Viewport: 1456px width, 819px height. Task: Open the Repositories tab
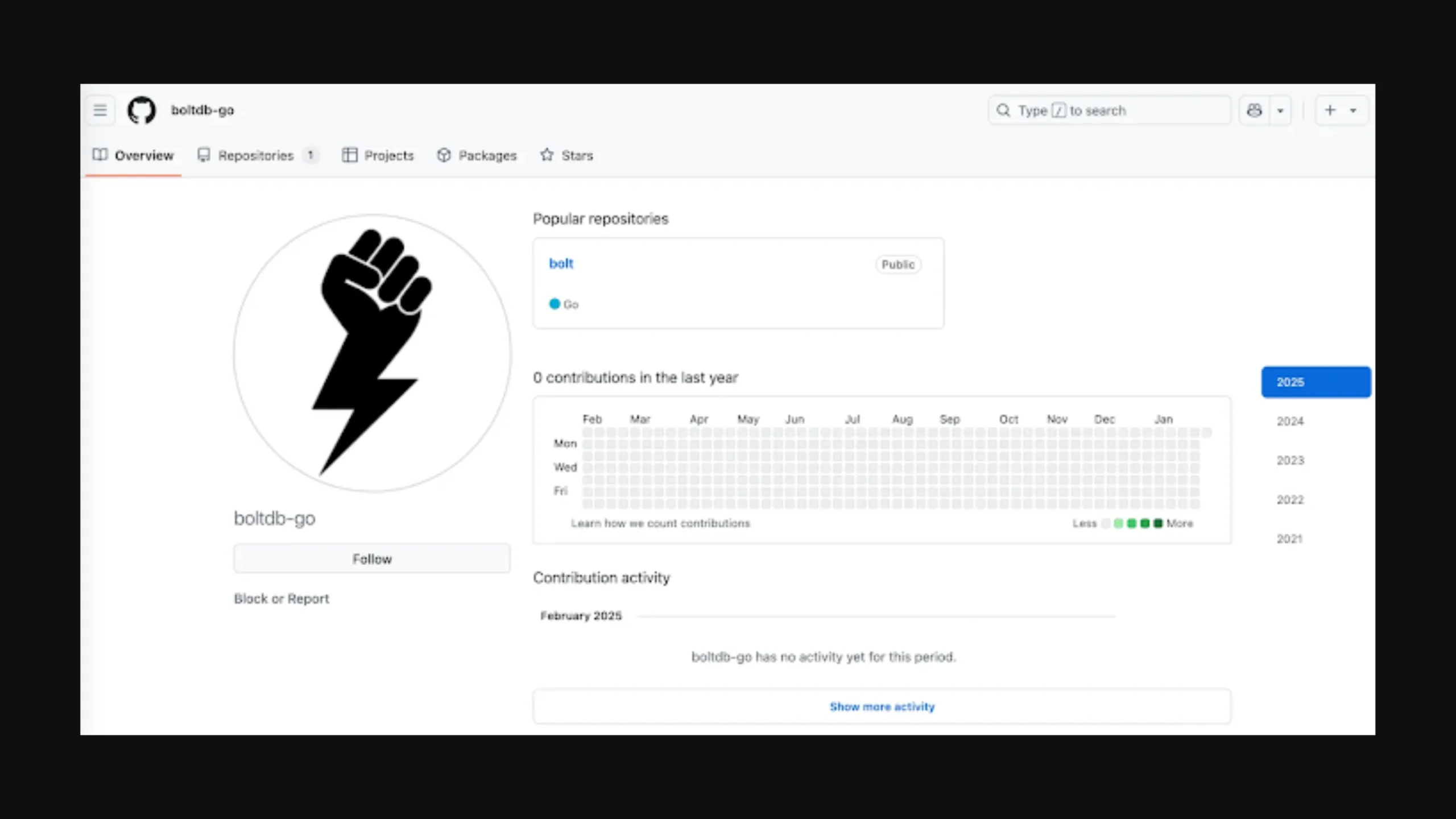click(258, 155)
